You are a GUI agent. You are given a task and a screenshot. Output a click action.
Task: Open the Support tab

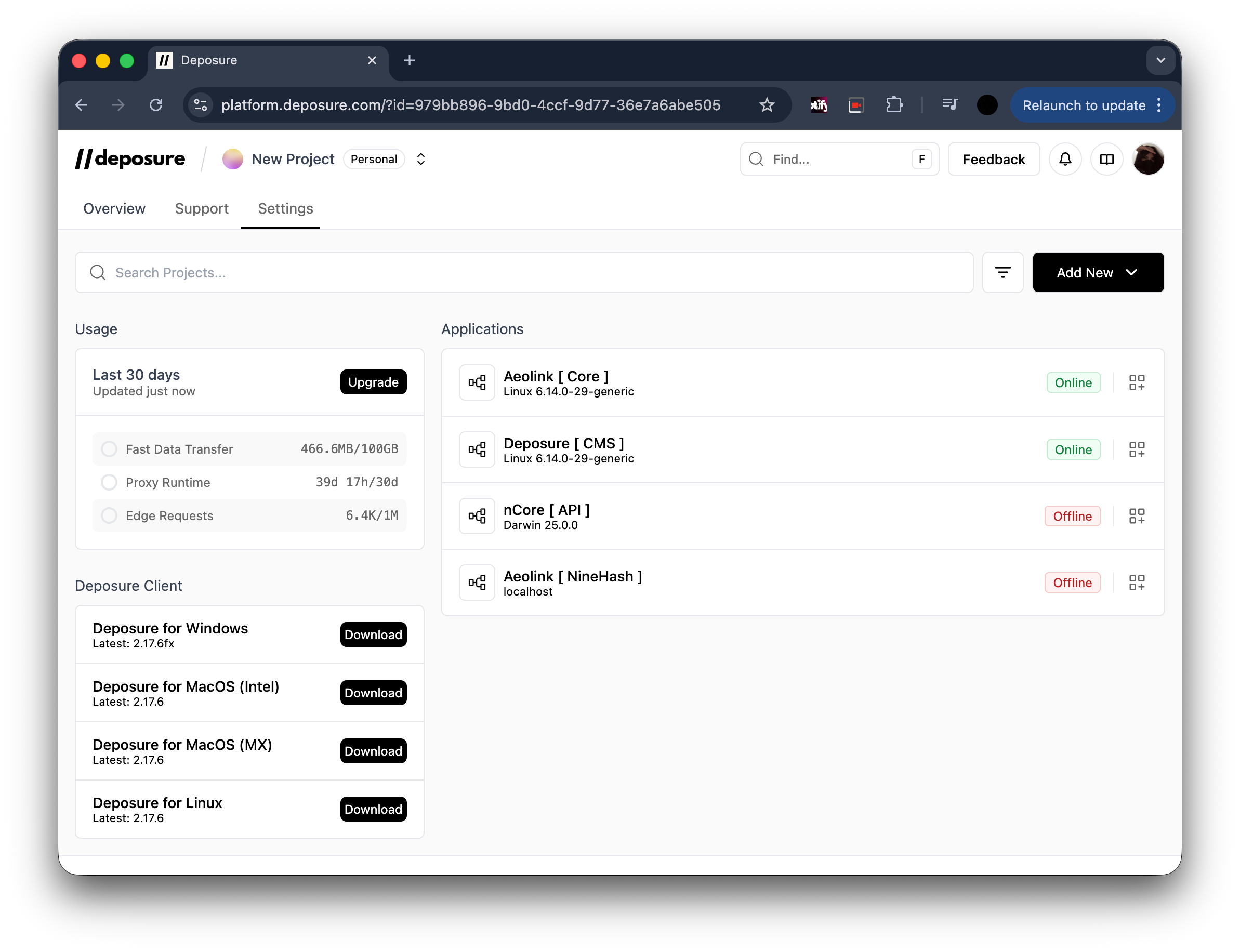coord(201,208)
